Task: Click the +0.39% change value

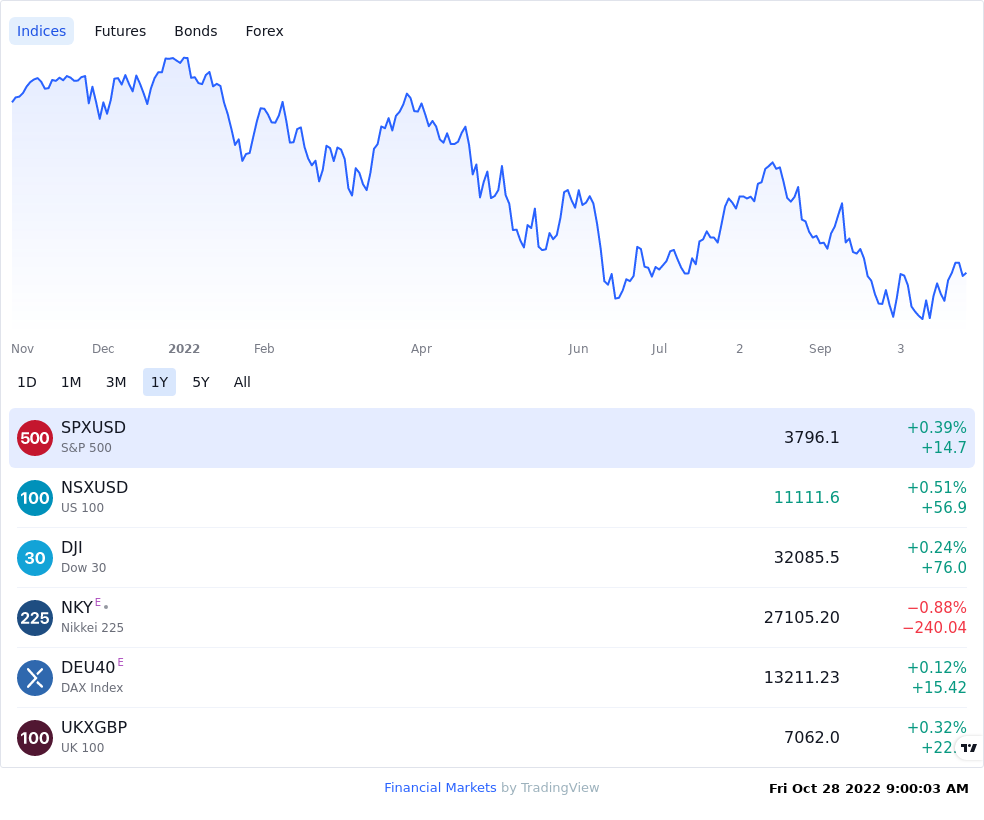Action: pyautogui.click(x=936, y=427)
